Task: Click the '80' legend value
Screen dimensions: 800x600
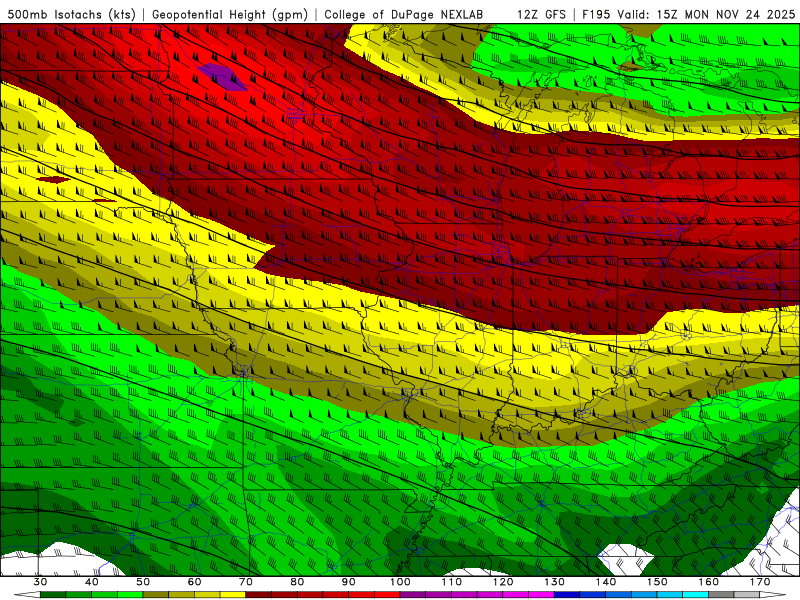Action: pos(297,582)
